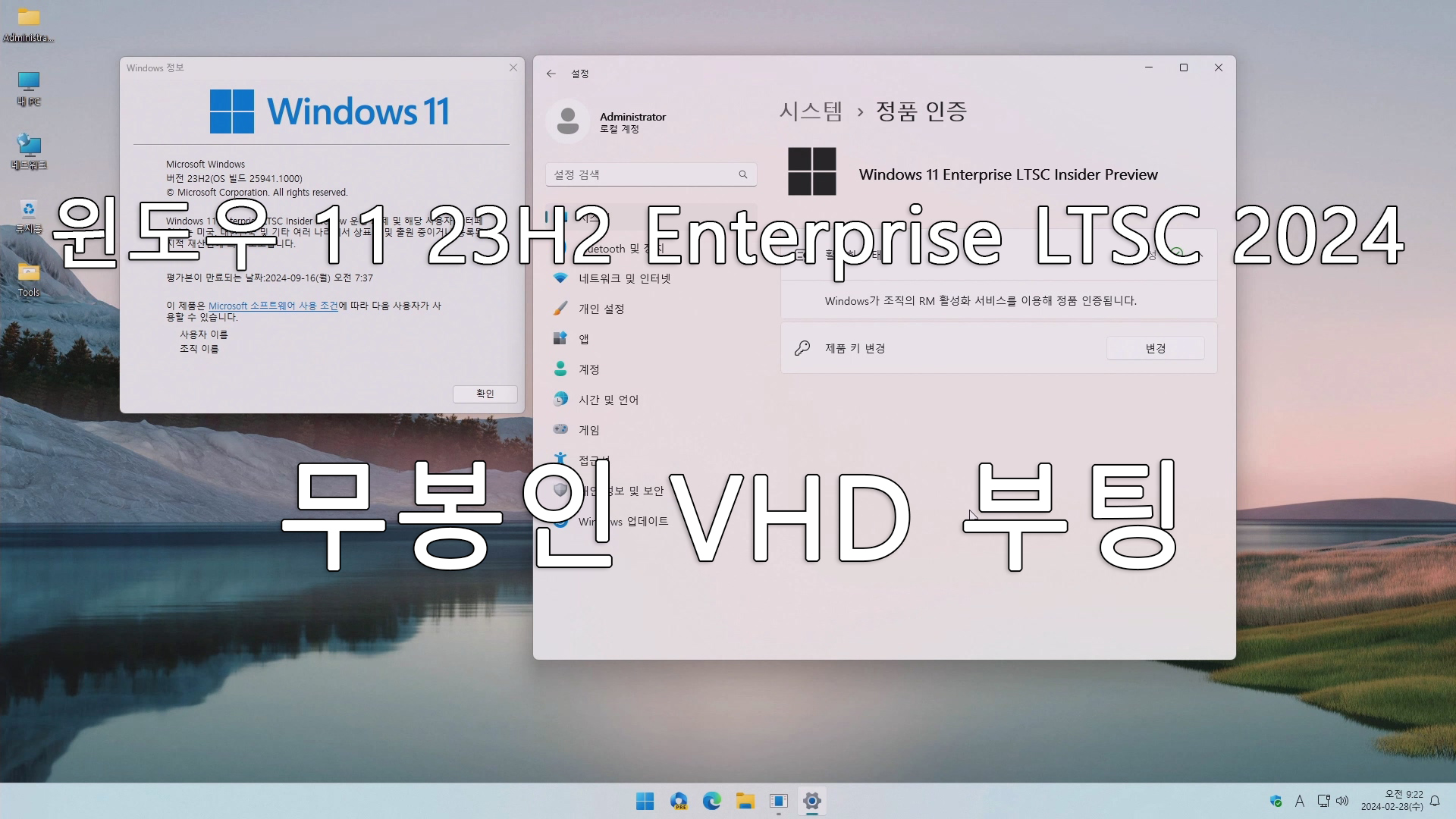
Task: Open network status tray icon
Action: pyautogui.click(x=1323, y=801)
